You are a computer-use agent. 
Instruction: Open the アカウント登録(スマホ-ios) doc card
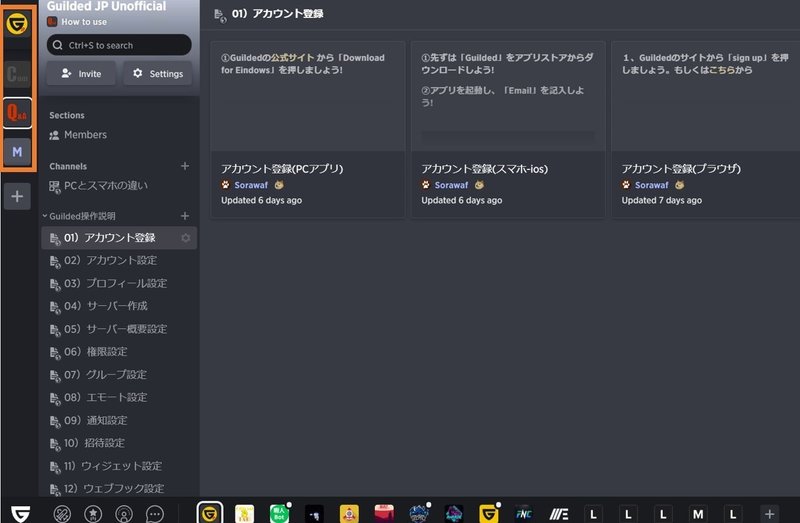[x=508, y=130]
